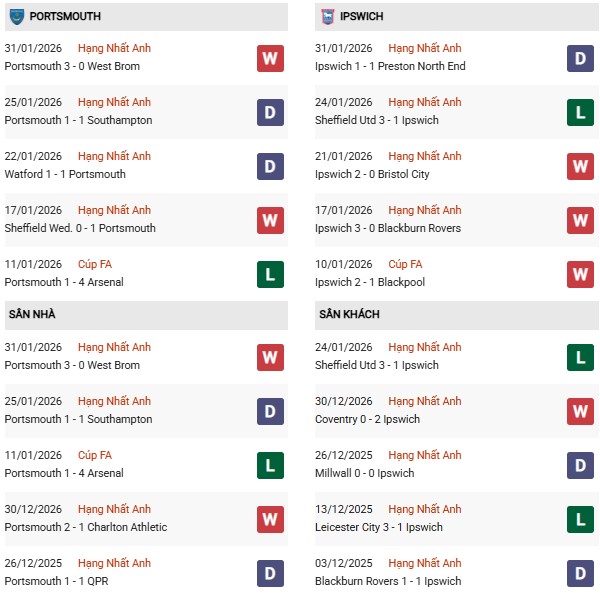Open the PORTSMOUTH team header

click(65, 17)
